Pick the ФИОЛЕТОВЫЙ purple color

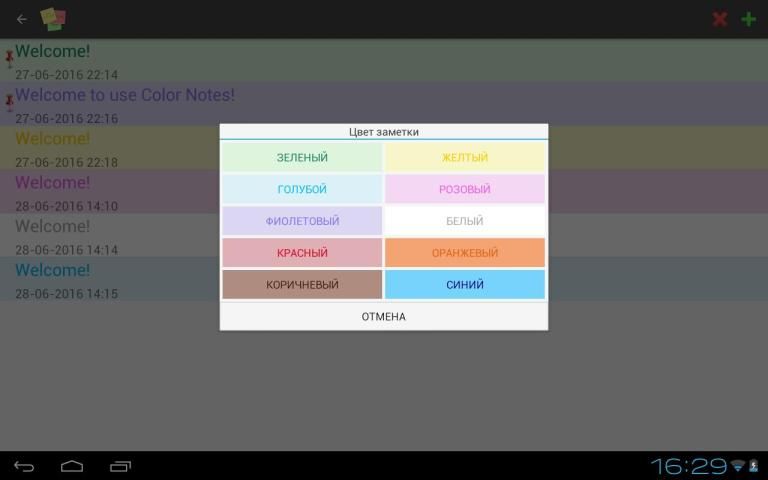coord(302,221)
